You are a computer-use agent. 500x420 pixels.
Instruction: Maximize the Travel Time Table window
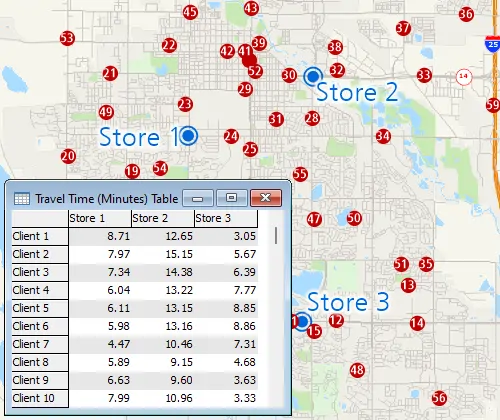(232, 198)
